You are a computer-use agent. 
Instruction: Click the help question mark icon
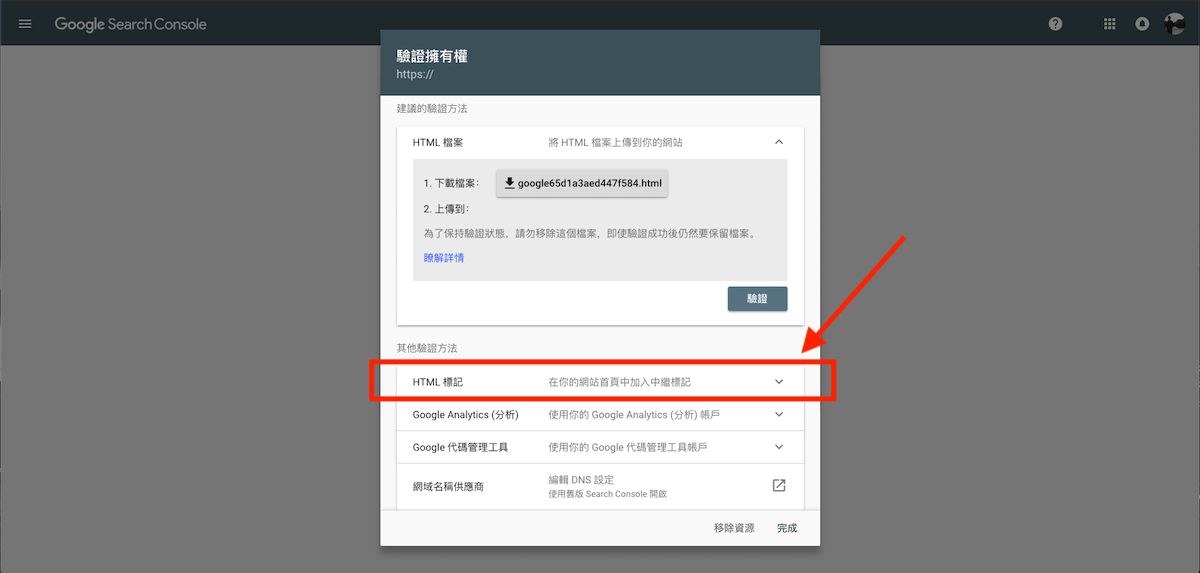click(1055, 24)
